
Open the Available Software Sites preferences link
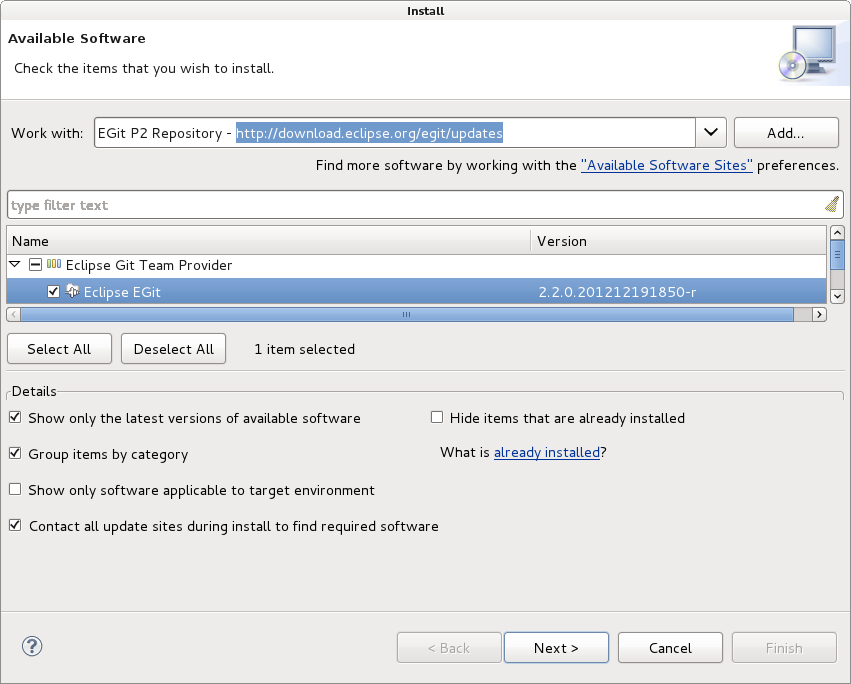(x=666, y=165)
